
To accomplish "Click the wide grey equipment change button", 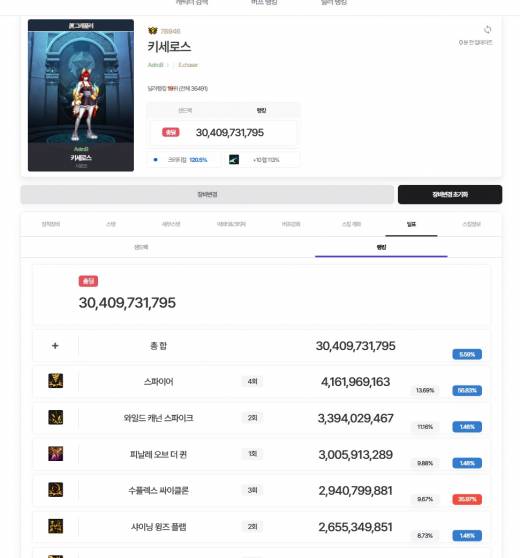I will 207,194.
